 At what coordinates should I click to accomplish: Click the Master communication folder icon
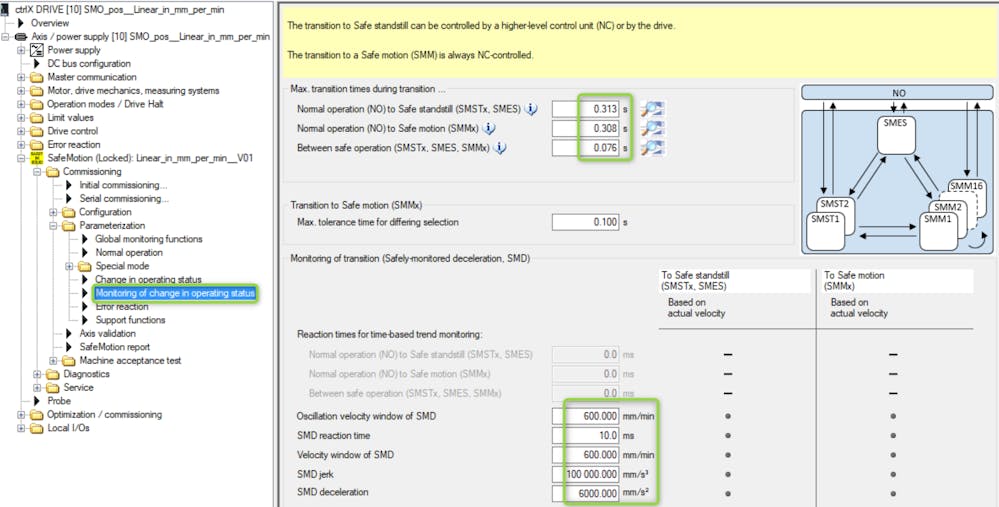tap(36, 77)
